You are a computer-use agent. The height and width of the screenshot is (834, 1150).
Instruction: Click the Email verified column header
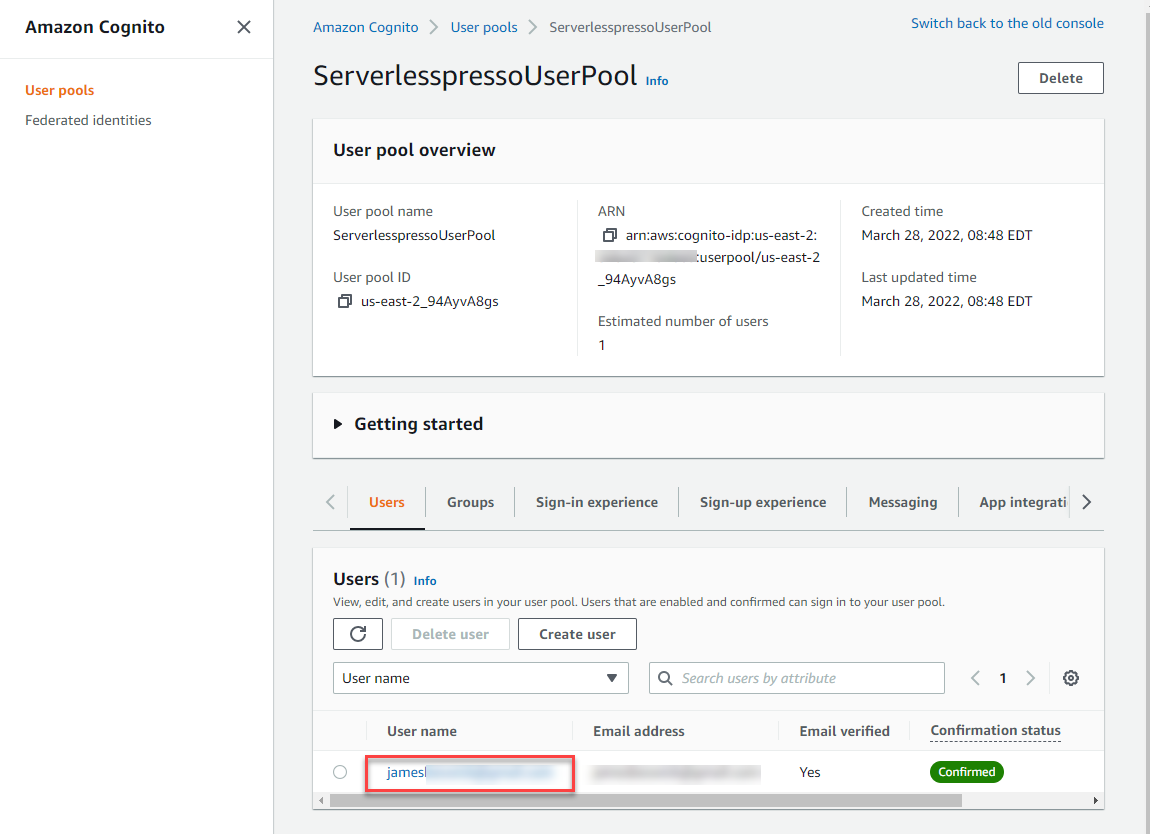(844, 731)
